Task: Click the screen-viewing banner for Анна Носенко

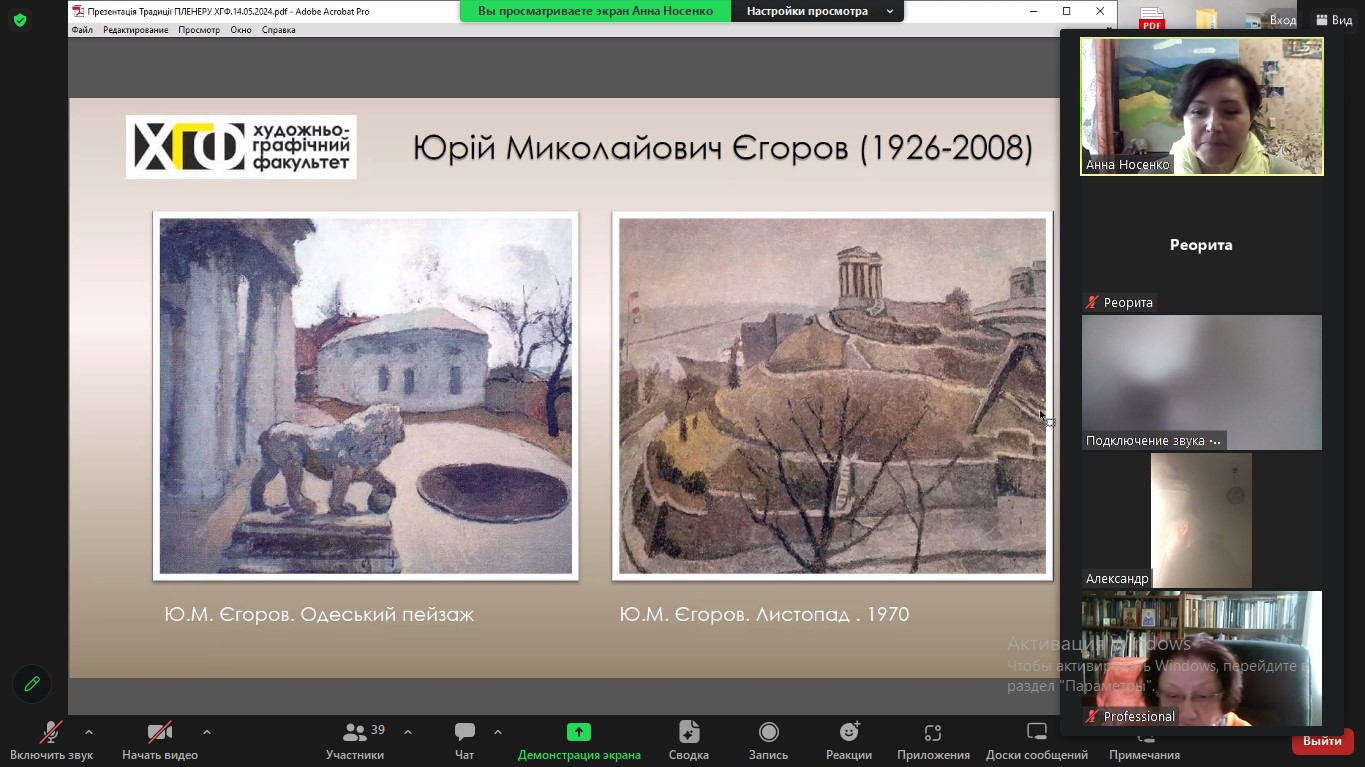Action: (595, 11)
